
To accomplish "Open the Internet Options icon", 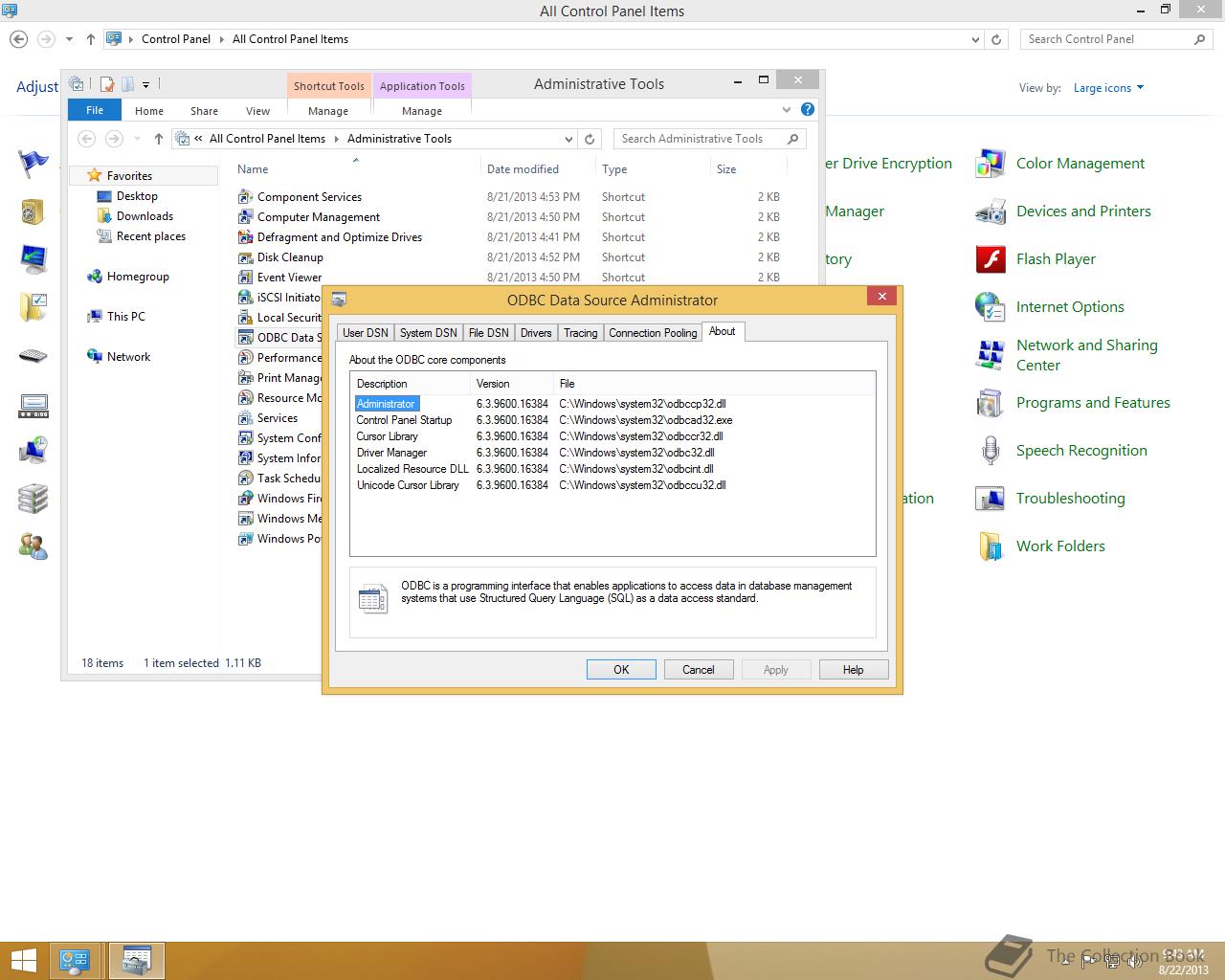I will pyautogui.click(x=991, y=307).
